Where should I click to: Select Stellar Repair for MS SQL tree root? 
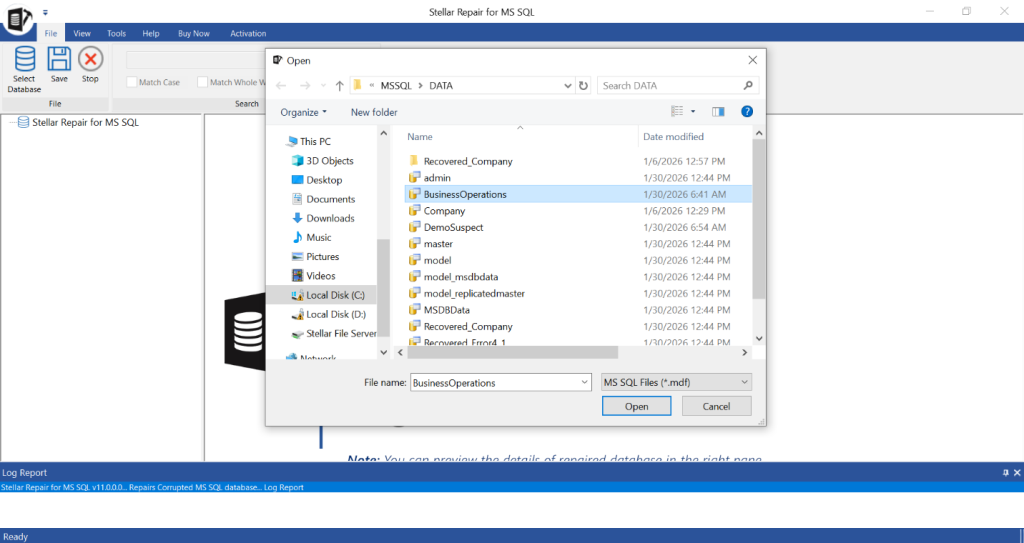pos(86,122)
